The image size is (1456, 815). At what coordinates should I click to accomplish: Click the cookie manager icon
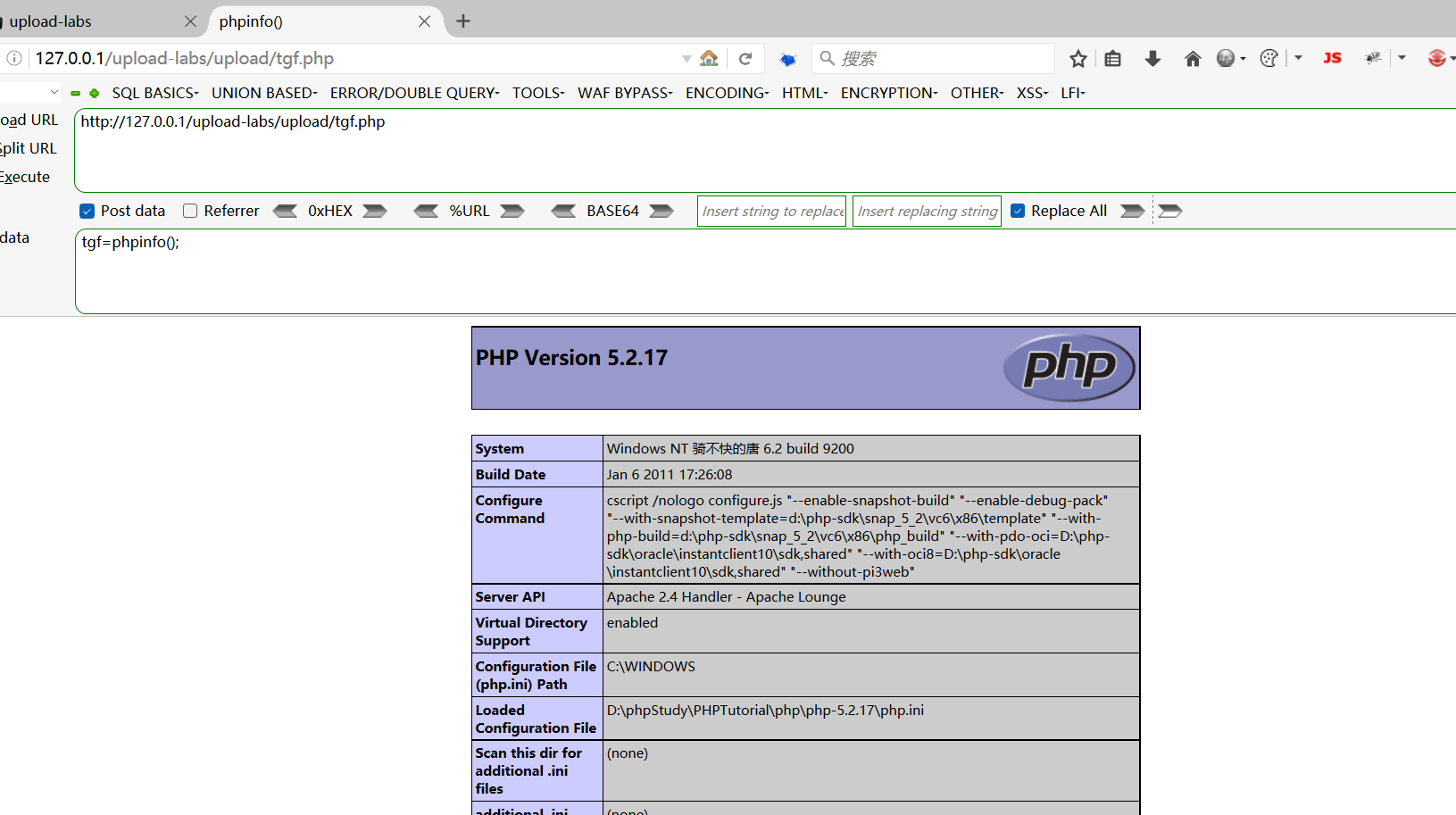[1269, 58]
